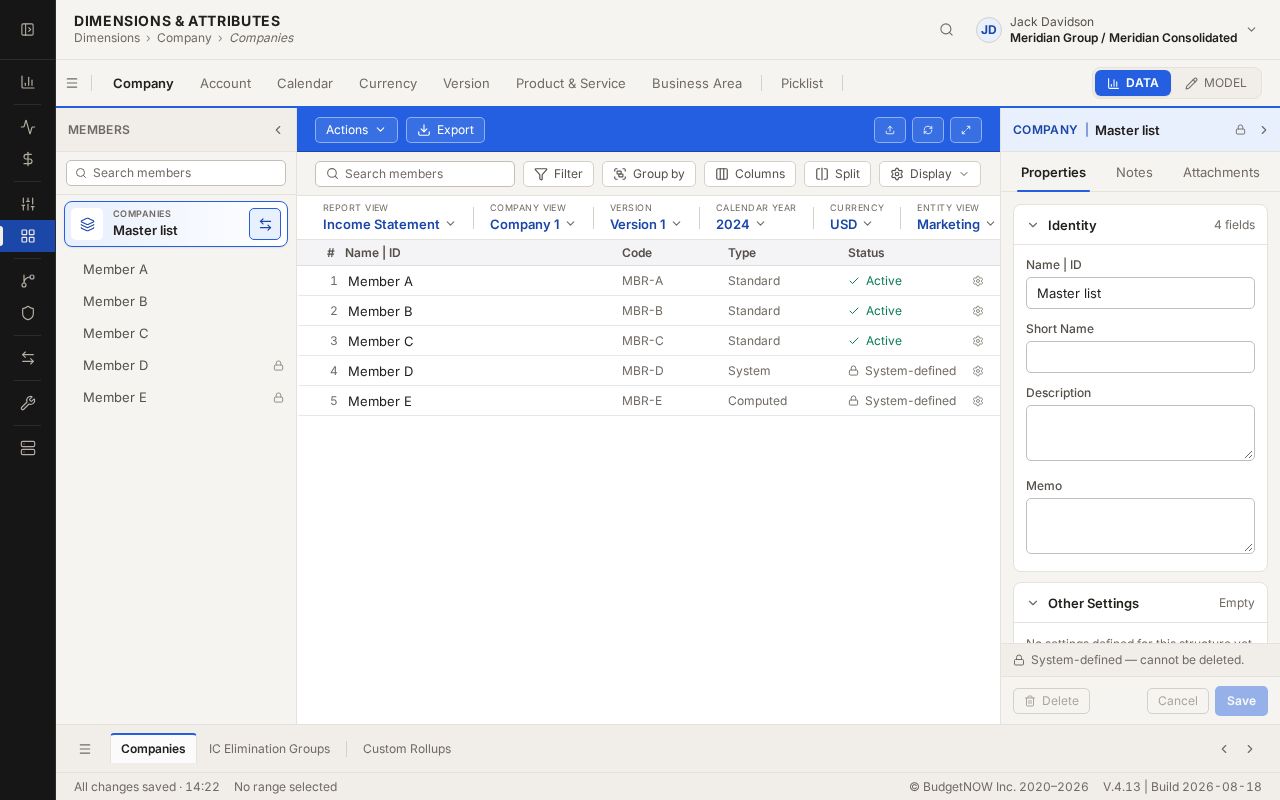This screenshot has height=800, width=1280.
Task: Open hamburger menu in bottom tab bar
Action: (x=85, y=749)
